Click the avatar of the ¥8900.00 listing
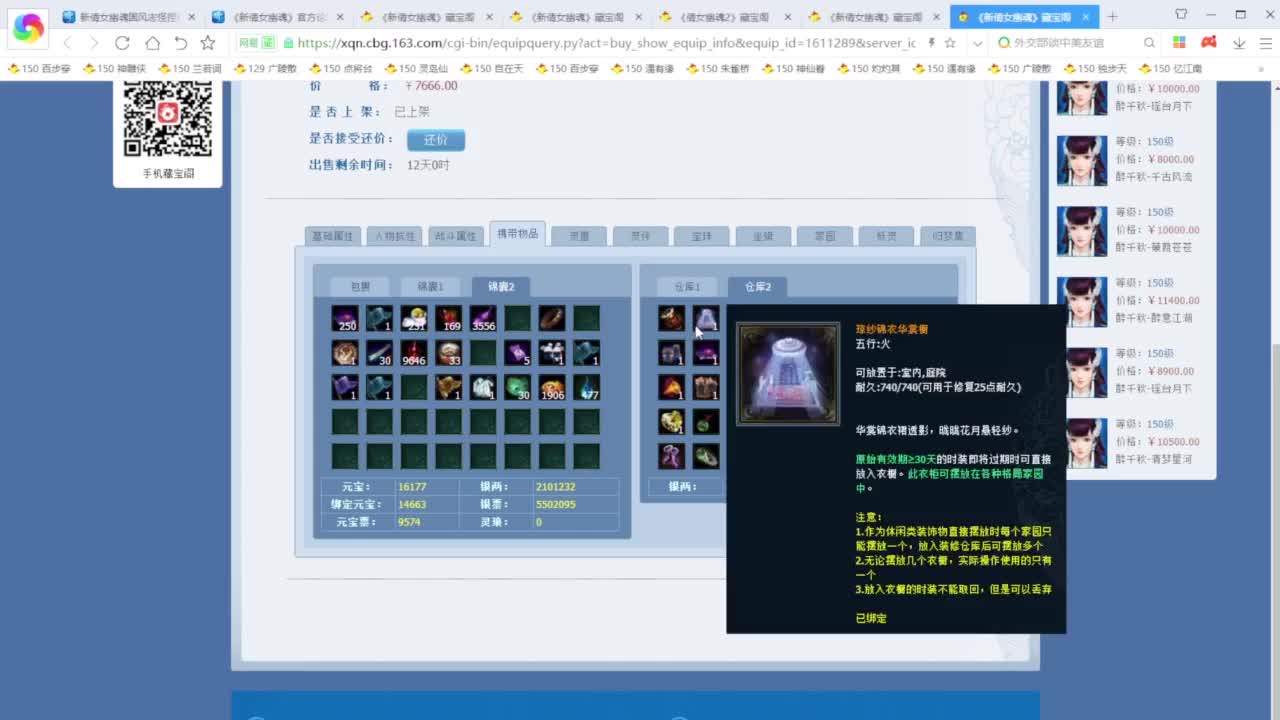 tap(1082, 372)
